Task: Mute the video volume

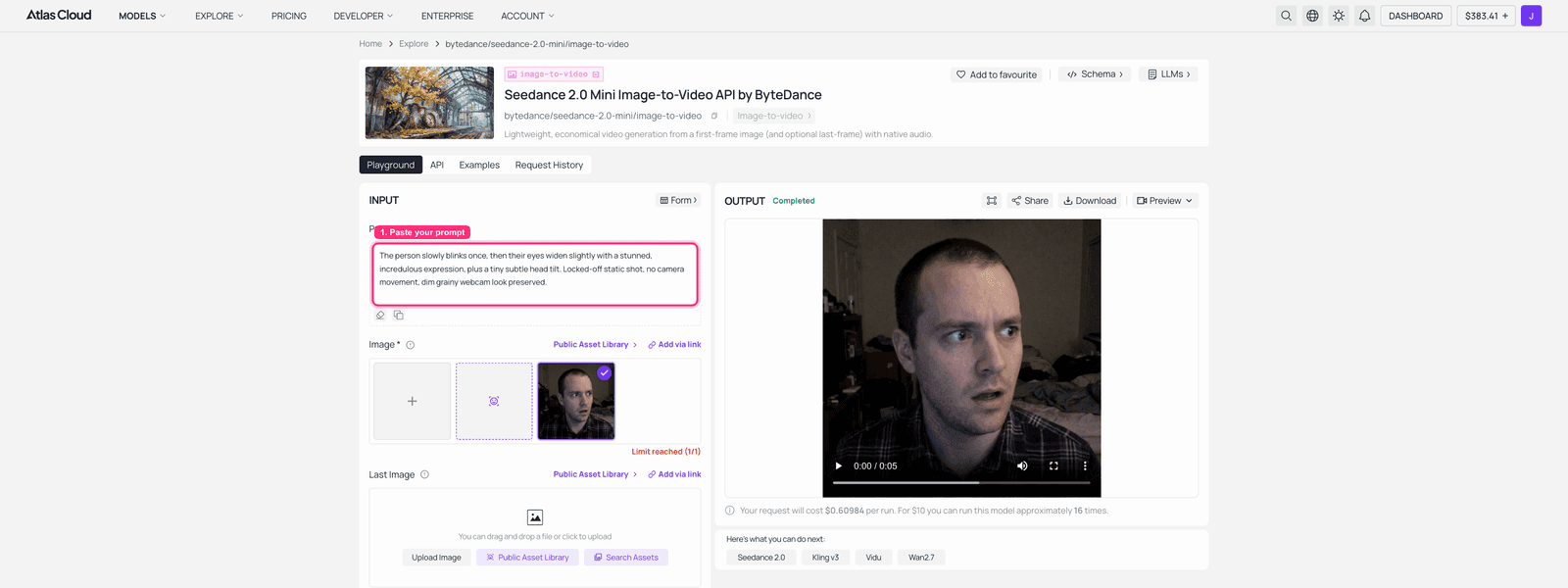Action: click(1022, 466)
